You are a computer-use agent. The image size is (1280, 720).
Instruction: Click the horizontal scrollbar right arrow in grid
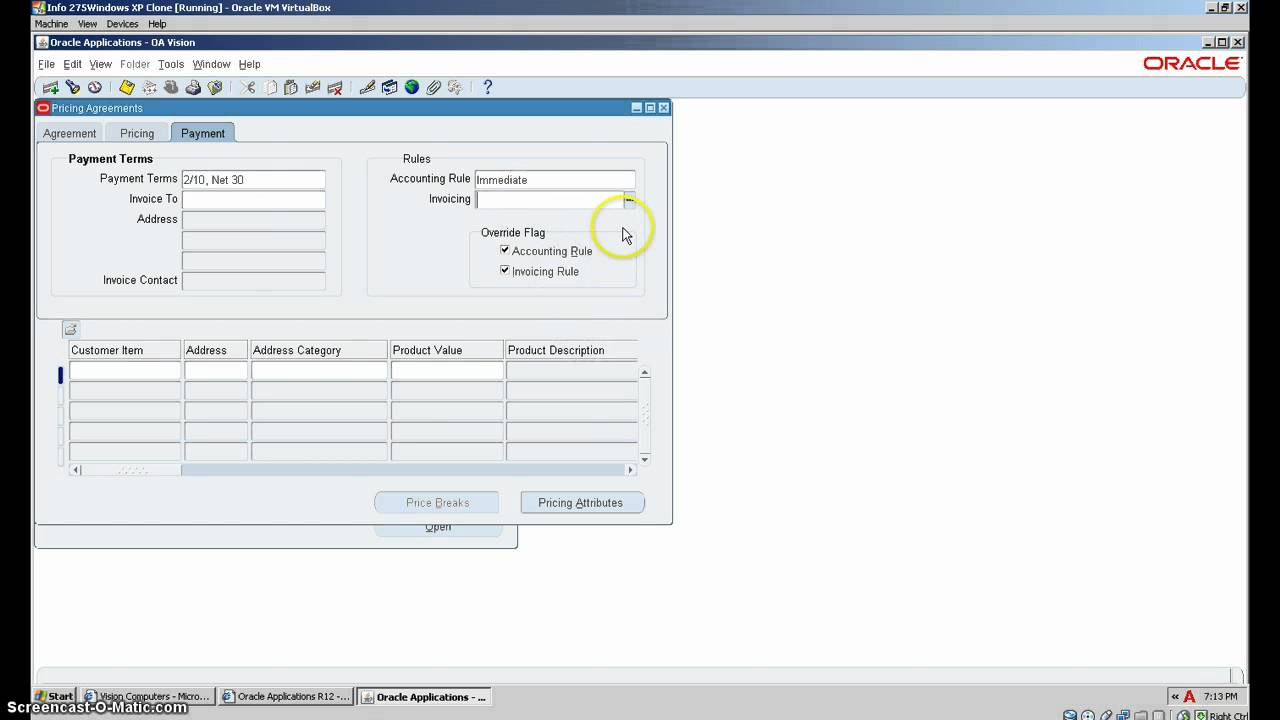[x=630, y=470]
